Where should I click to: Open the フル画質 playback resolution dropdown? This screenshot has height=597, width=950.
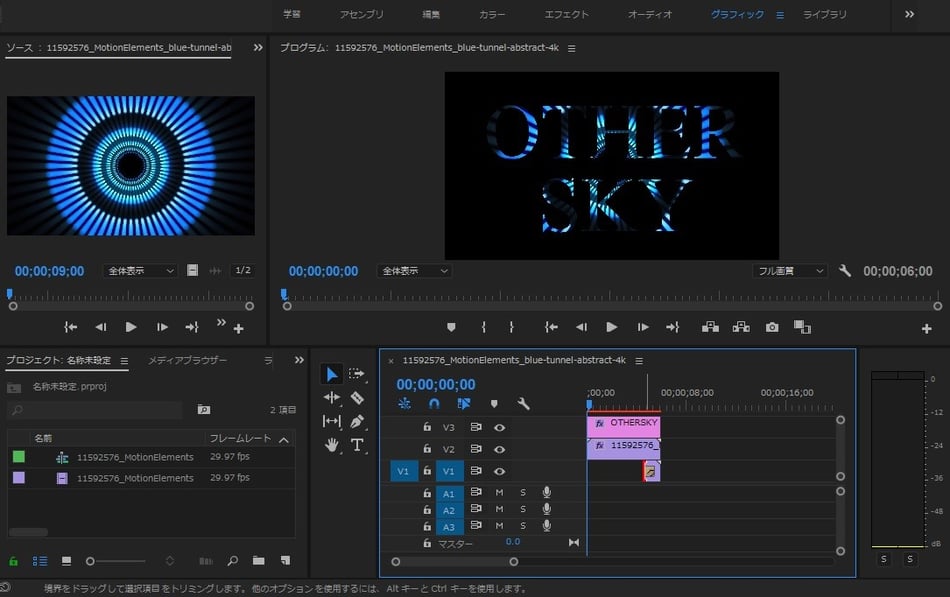click(789, 271)
